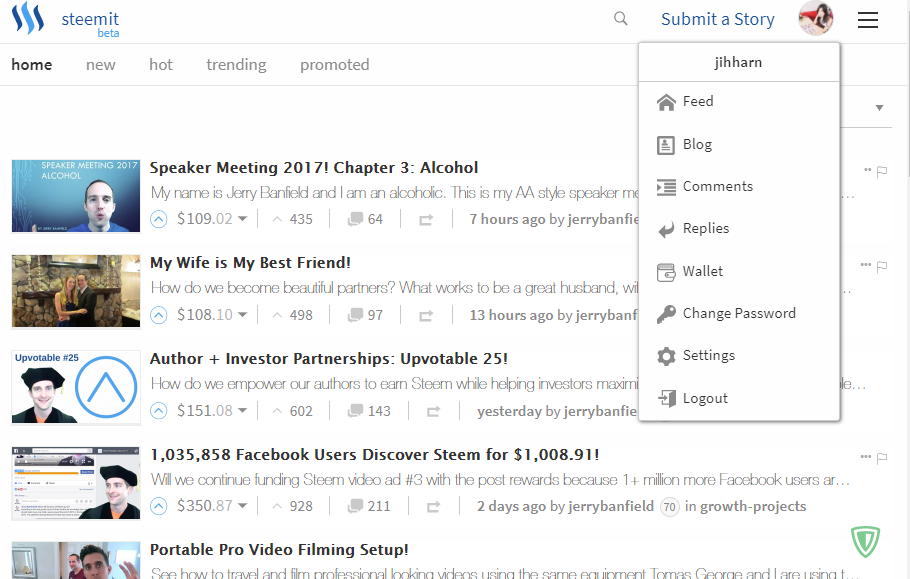Screen dimensions: 910x579
Task: Switch to the trending tab
Action: tap(236, 65)
